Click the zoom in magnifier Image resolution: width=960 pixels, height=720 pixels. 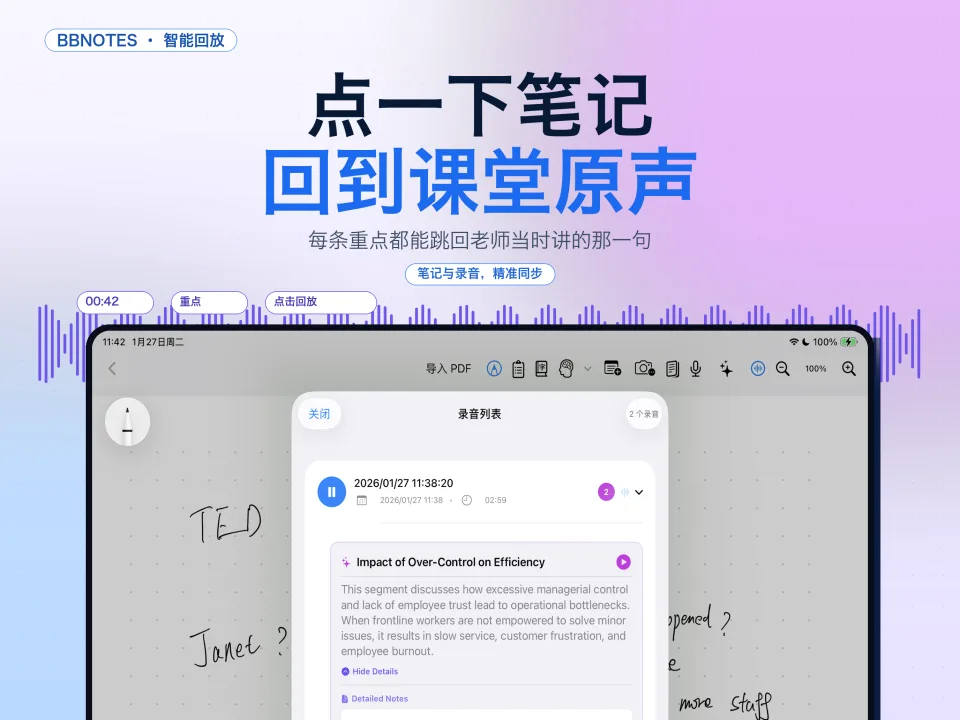(x=849, y=369)
